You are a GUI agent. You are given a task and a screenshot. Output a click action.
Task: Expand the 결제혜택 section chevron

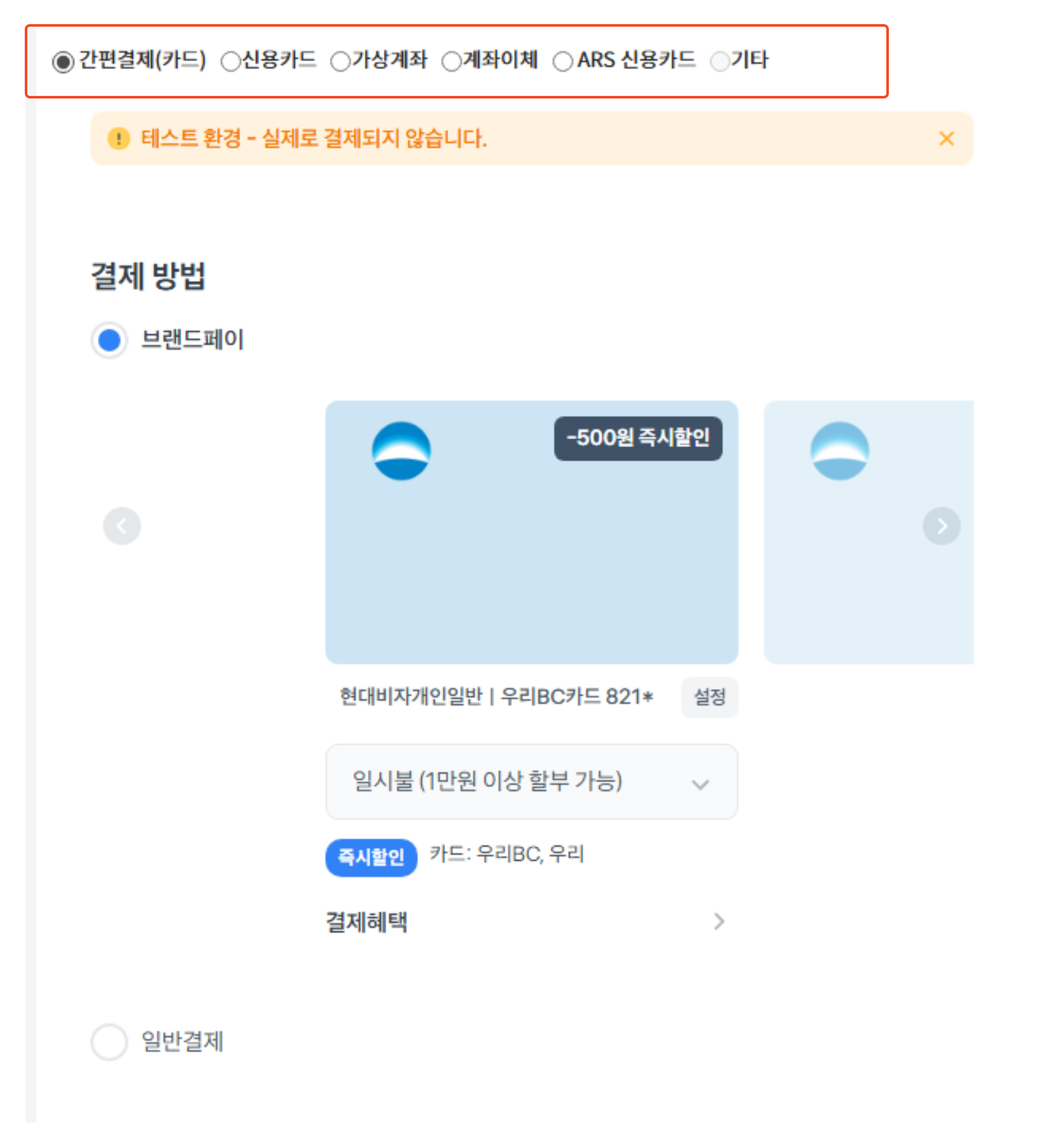[719, 921]
